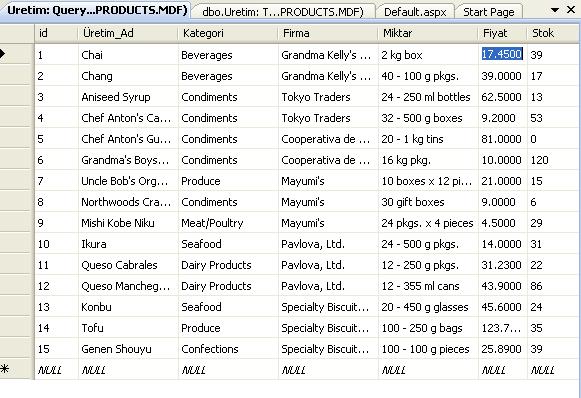Click the 100 - 100 g pieces cell
Screen dimensions: 581x398
pos(428,349)
